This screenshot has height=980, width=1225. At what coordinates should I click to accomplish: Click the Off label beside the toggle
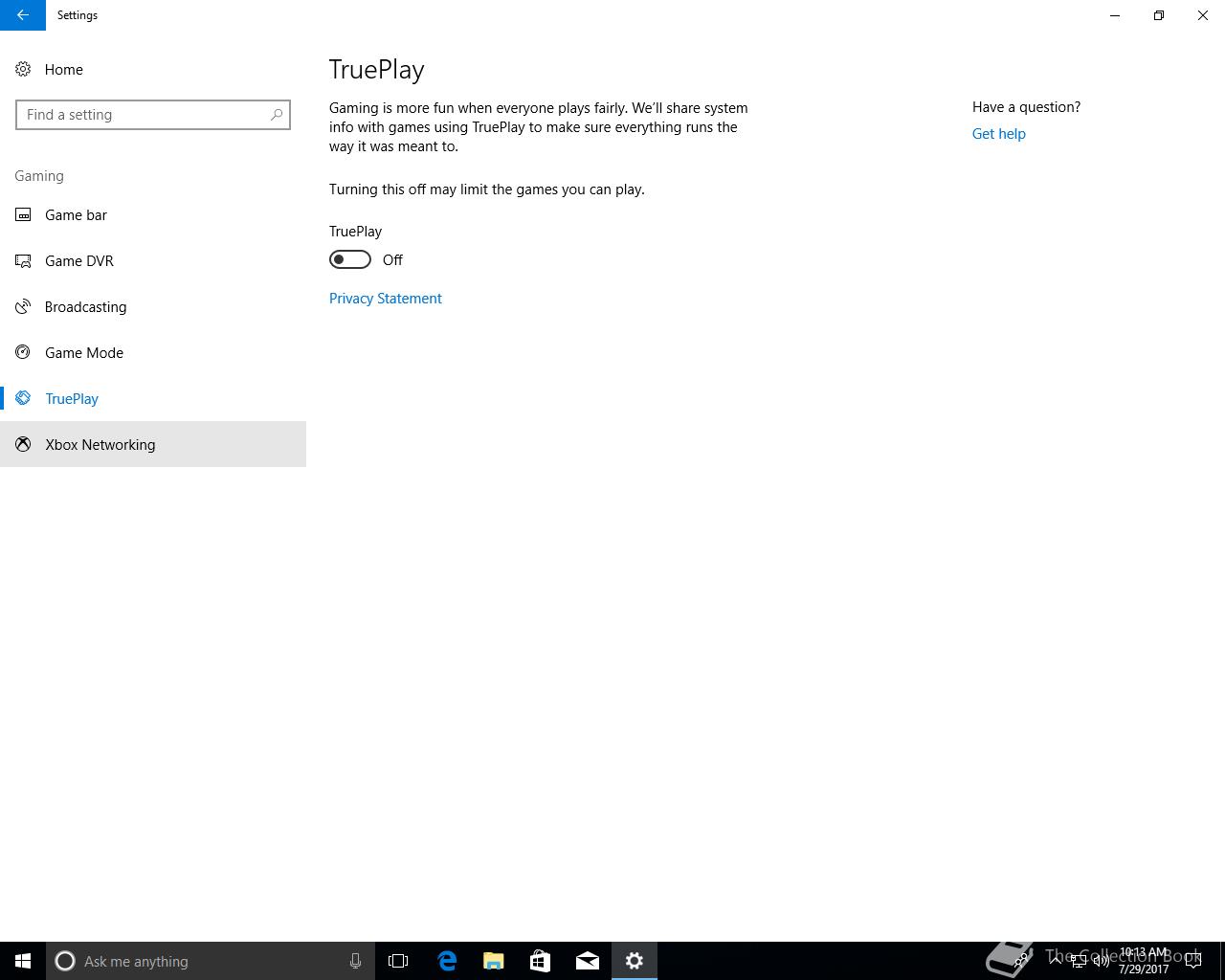click(392, 260)
